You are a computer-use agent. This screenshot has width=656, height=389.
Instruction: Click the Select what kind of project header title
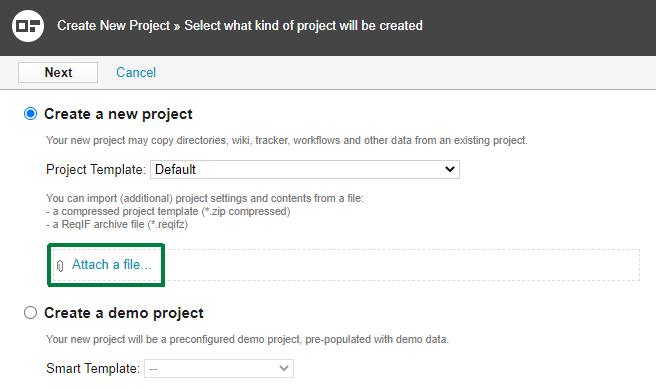click(x=304, y=26)
